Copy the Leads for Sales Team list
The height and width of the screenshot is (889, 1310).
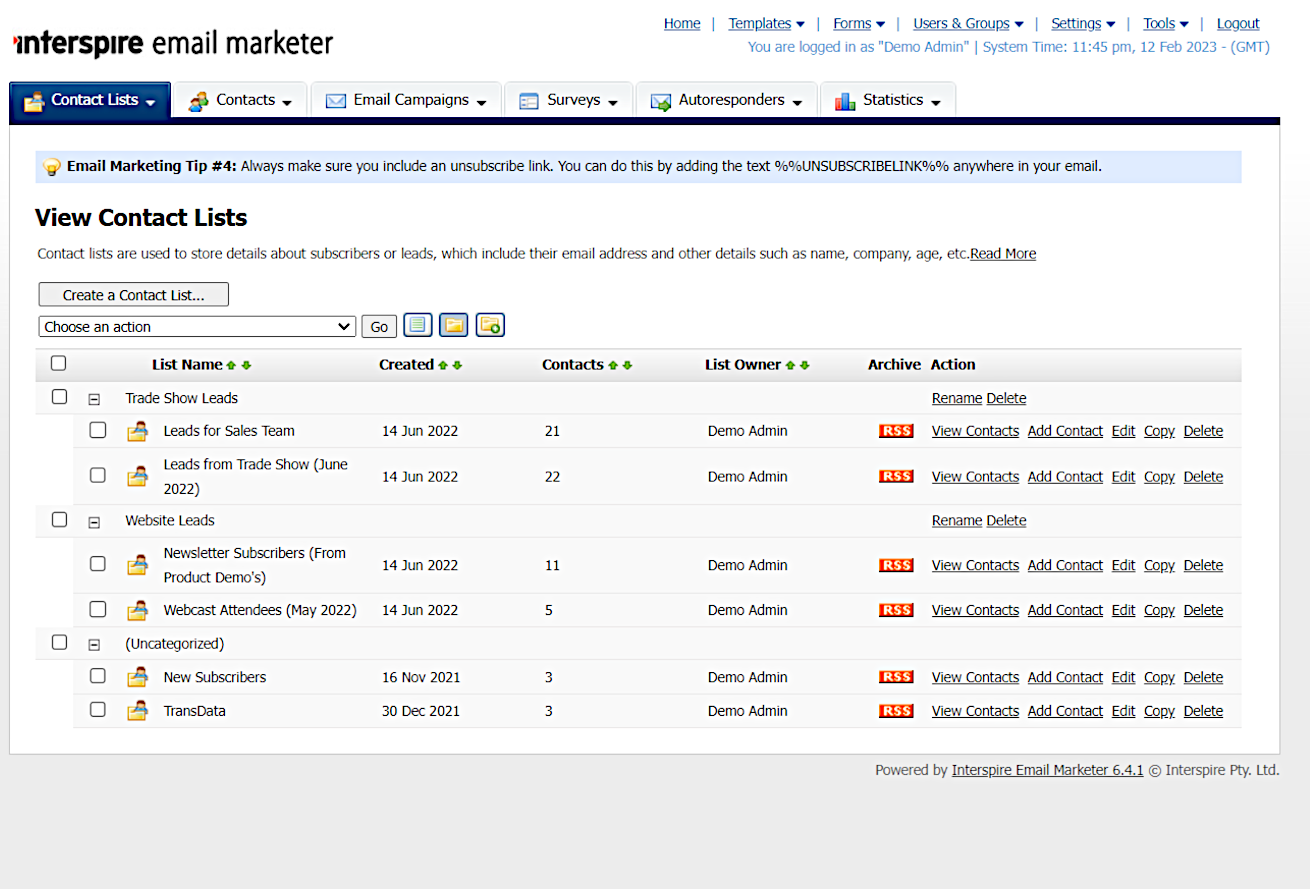[1159, 431]
